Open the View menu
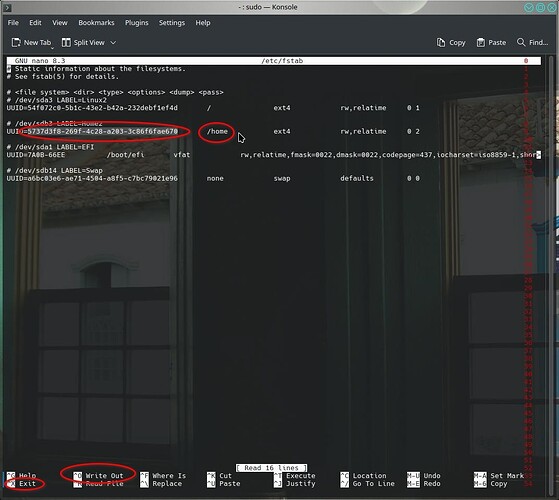The image size is (559, 500). click(60, 23)
